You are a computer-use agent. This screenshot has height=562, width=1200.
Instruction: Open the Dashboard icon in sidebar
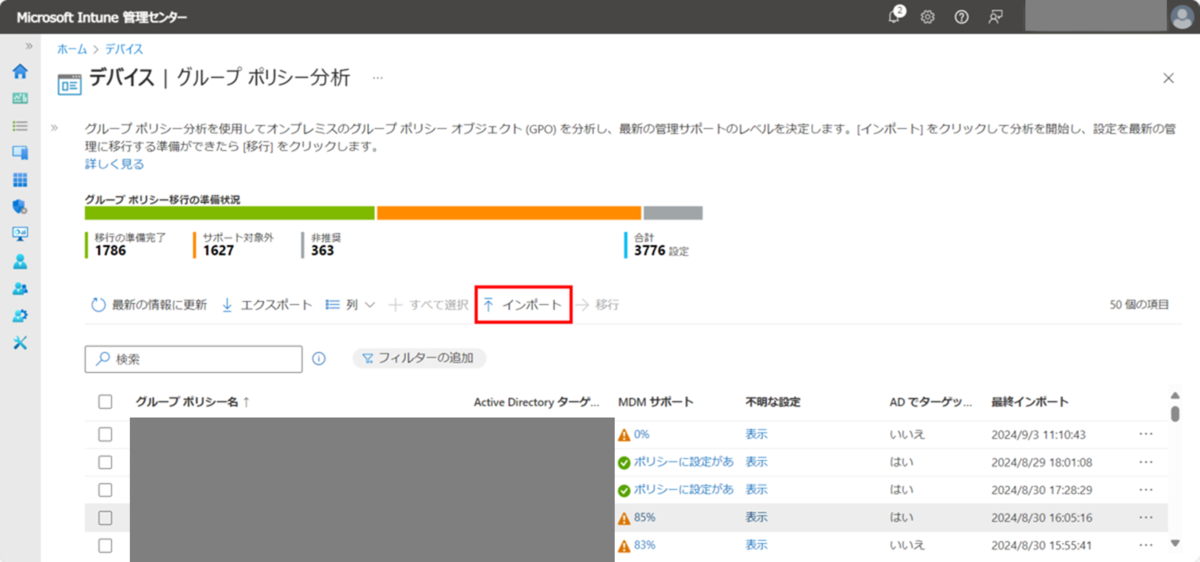(19, 99)
